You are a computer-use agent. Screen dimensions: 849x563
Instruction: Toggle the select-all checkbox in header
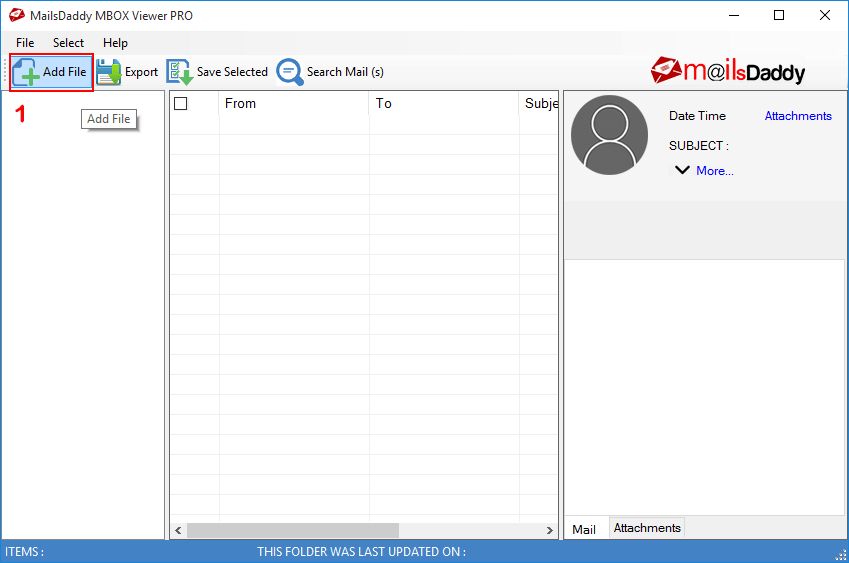(x=181, y=103)
